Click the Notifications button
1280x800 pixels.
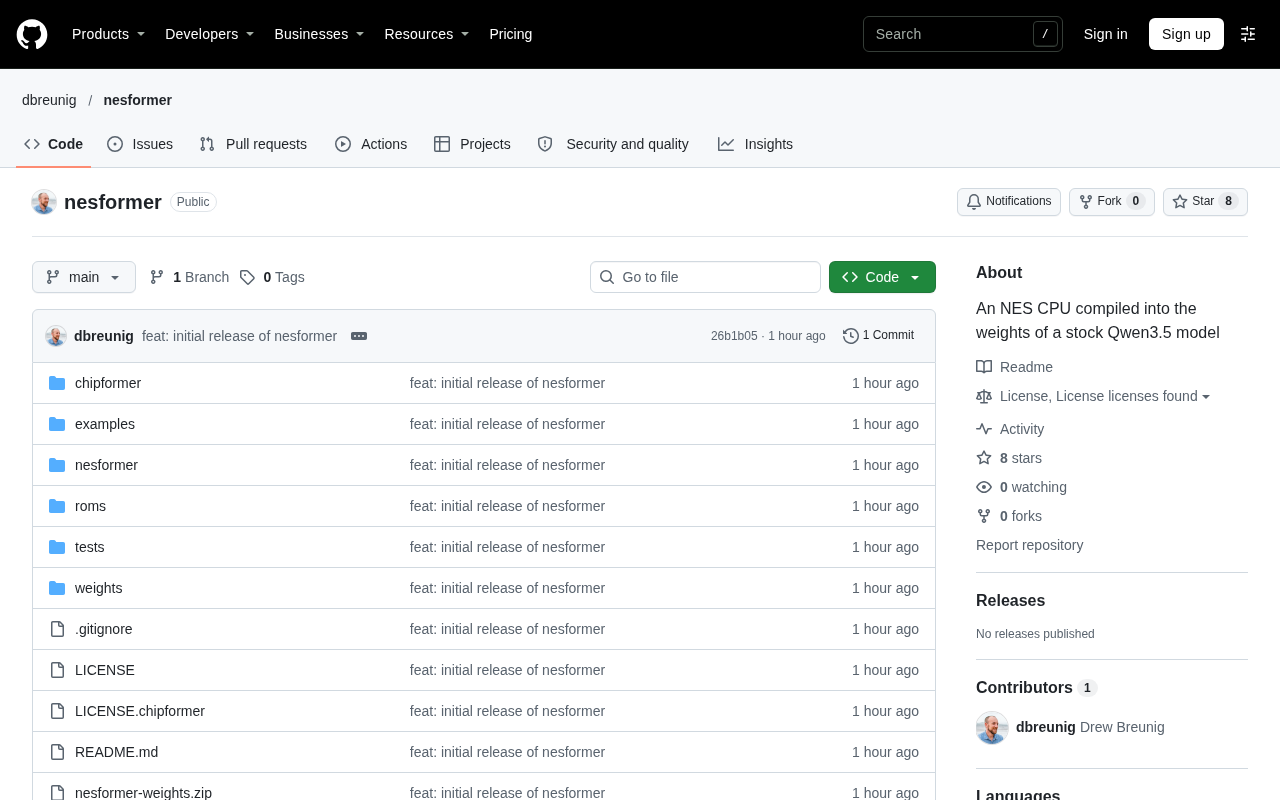(1009, 202)
